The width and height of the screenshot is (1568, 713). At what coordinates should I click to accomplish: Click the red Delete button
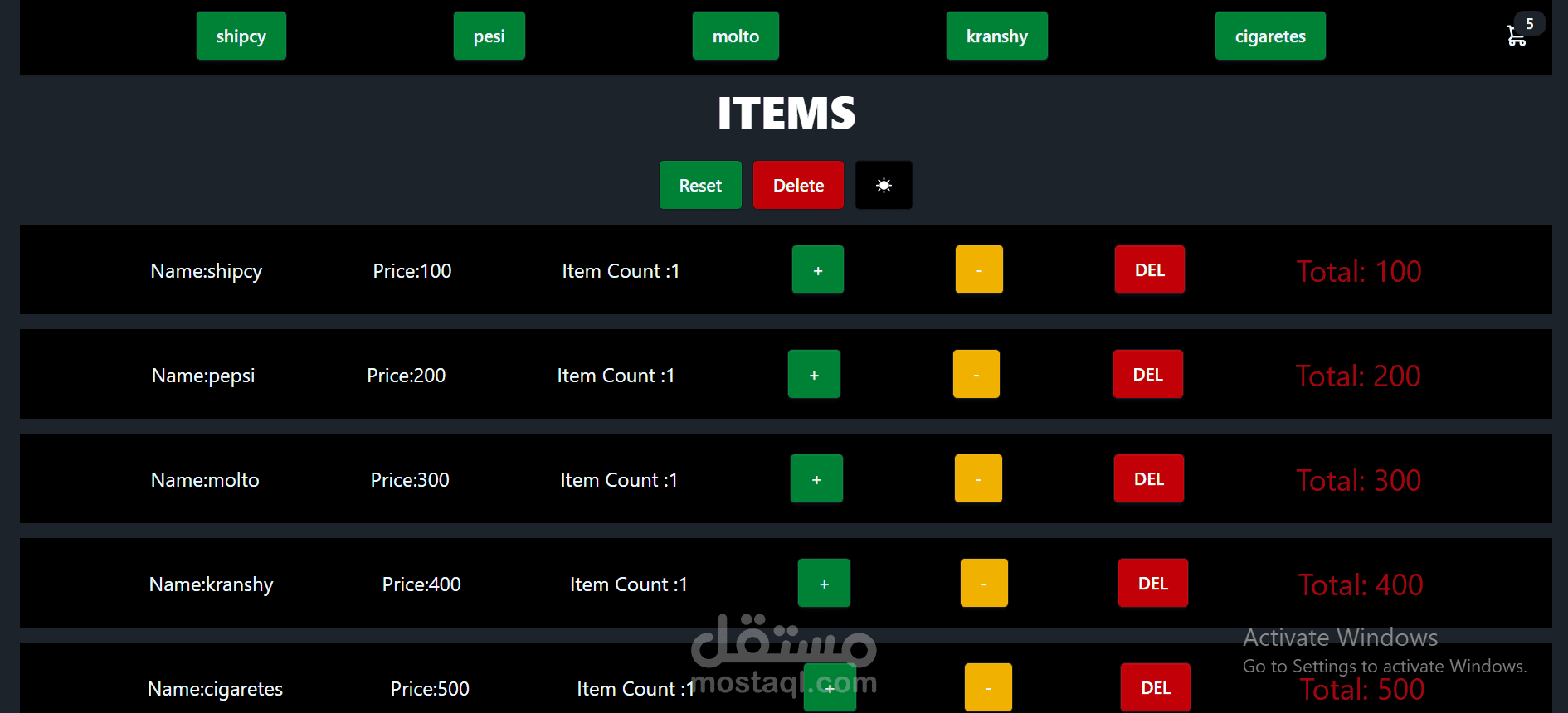point(798,185)
